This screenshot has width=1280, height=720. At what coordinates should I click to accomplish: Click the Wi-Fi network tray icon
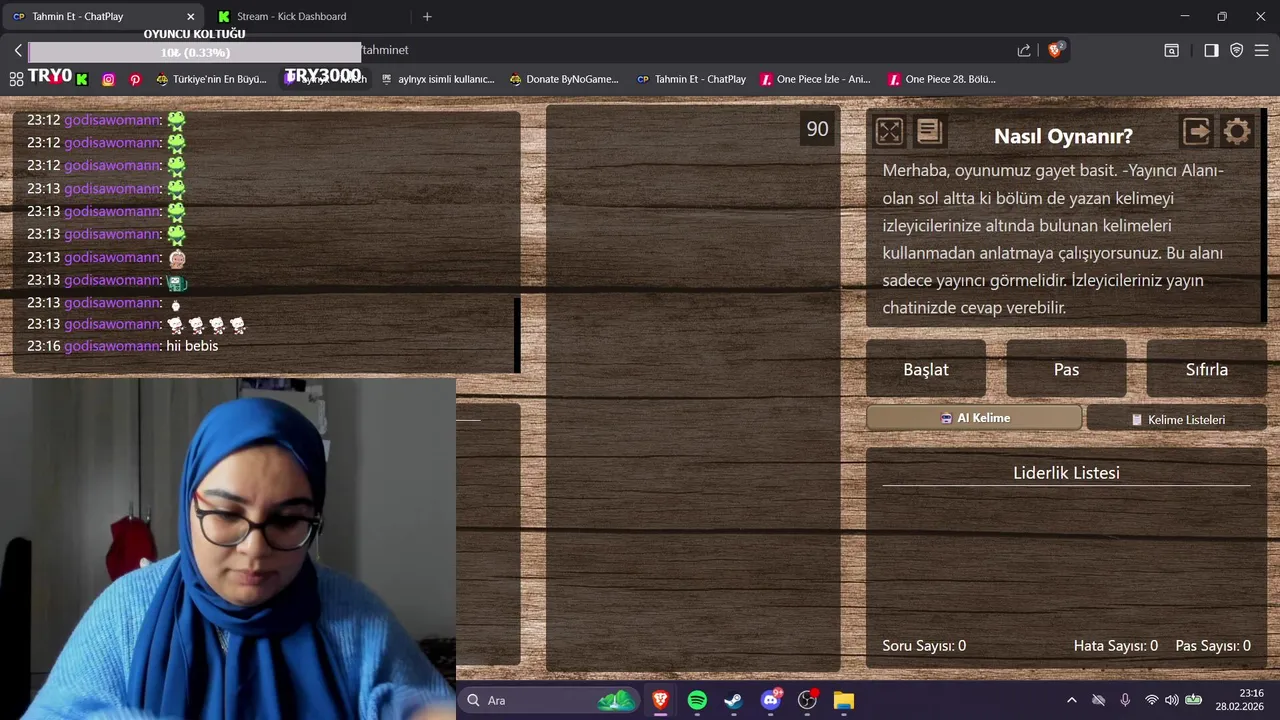(1151, 700)
